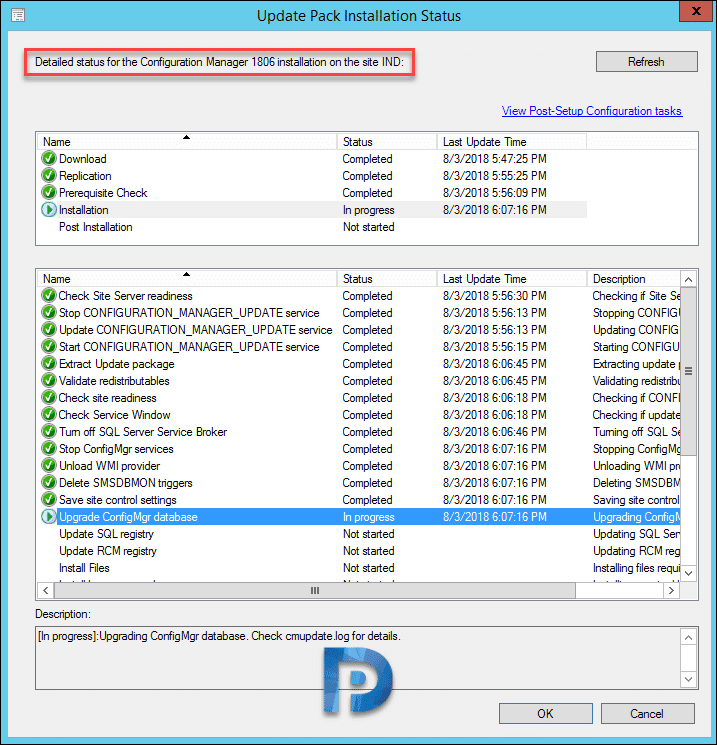The image size is (717, 745).
Task: Click check icon for Turn off SQL Server Service Broker
Action: pyautogui.click(x=48, y=432)
